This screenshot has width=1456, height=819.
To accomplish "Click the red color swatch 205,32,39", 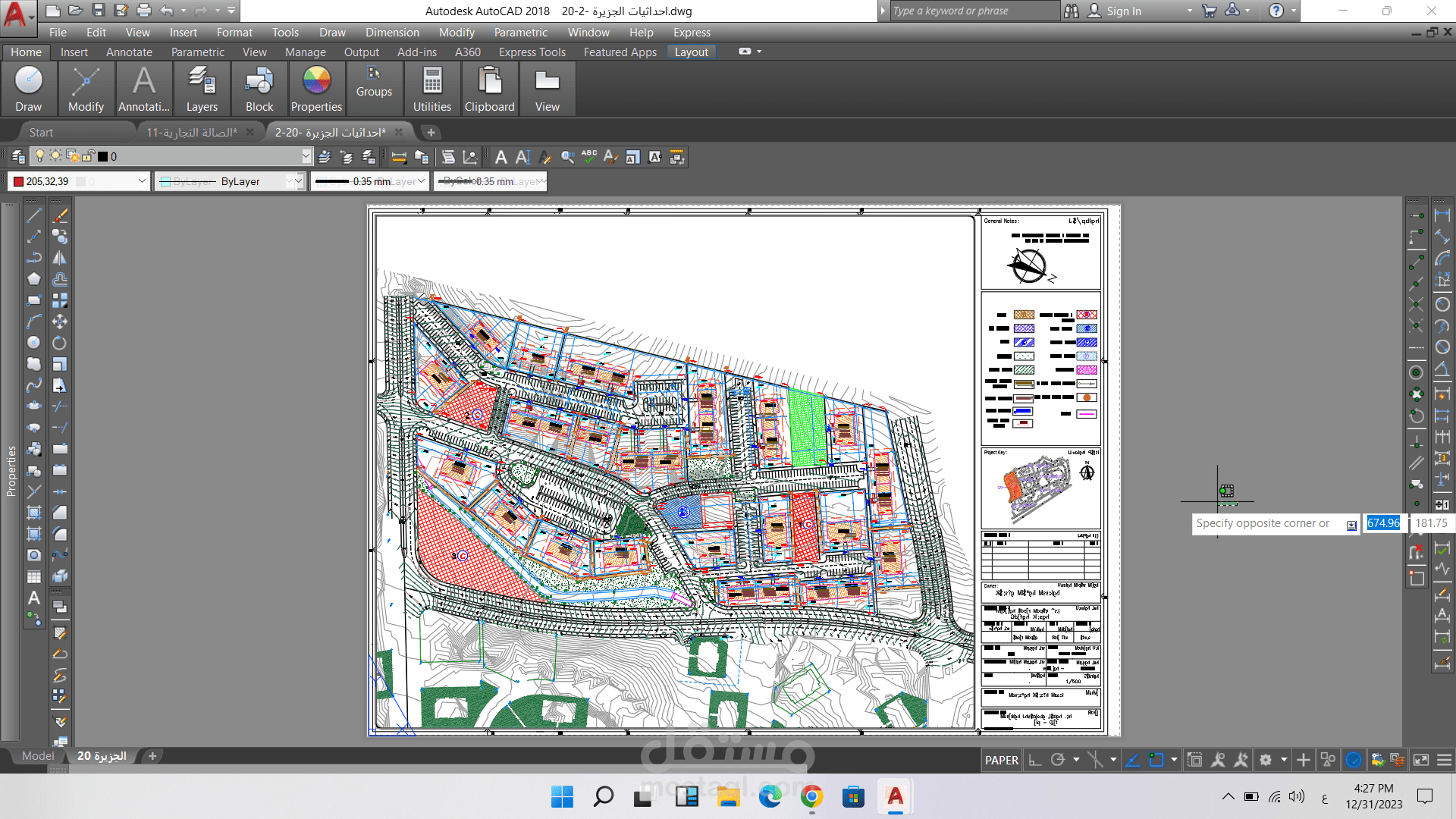I will coord(18,181).
